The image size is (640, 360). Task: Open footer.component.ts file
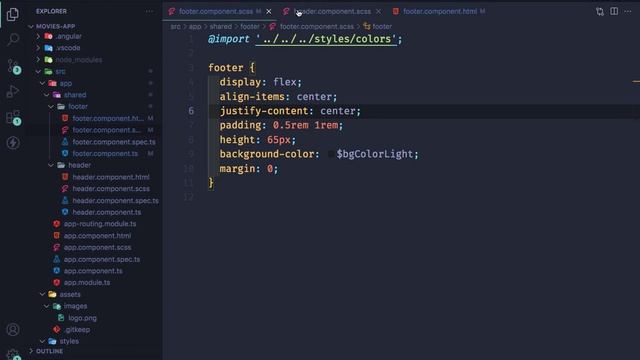click(x=105, y=154)
